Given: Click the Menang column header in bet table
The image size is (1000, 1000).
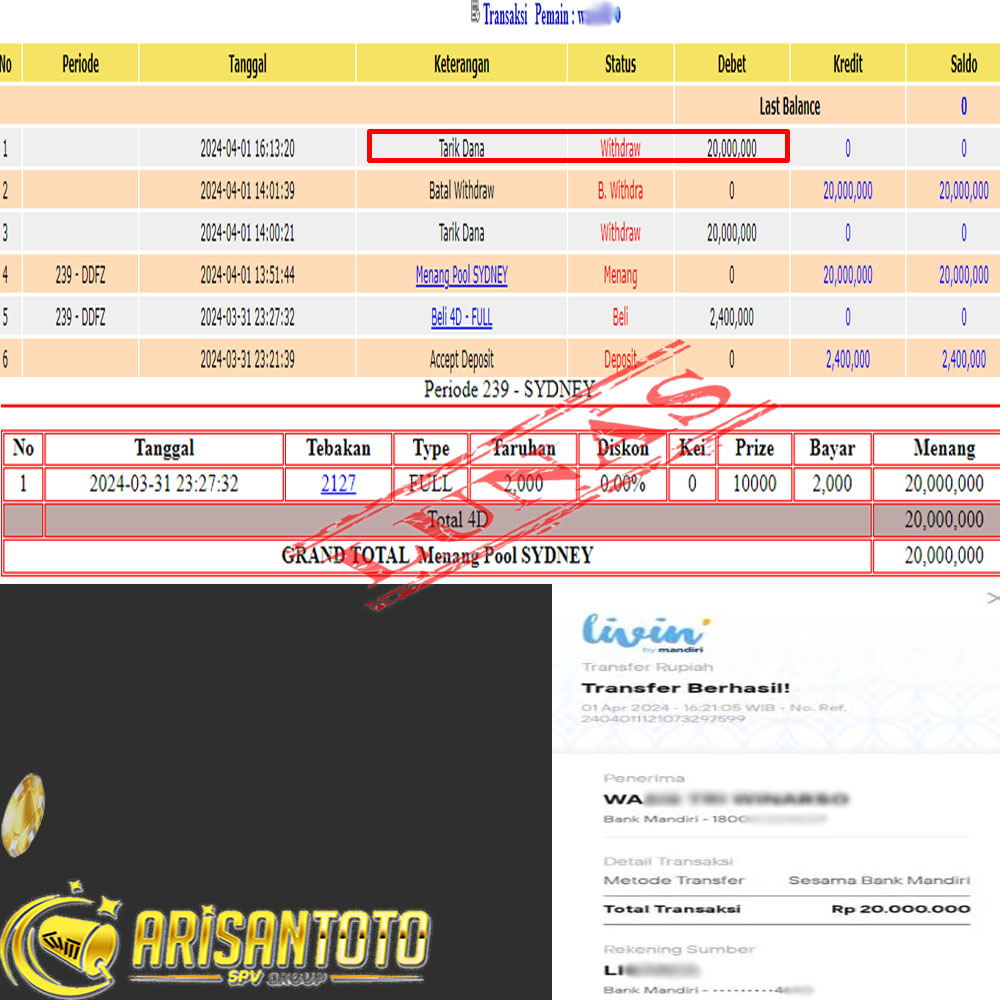Looking at the screenshot, I should [944, 448].
